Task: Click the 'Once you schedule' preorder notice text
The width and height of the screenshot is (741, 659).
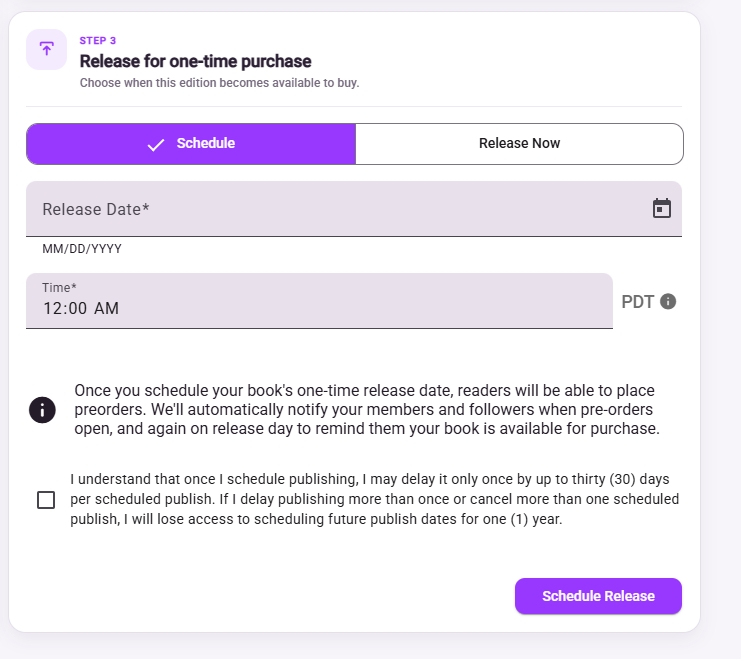Action: pyautogui.click(x=367, y=409)
